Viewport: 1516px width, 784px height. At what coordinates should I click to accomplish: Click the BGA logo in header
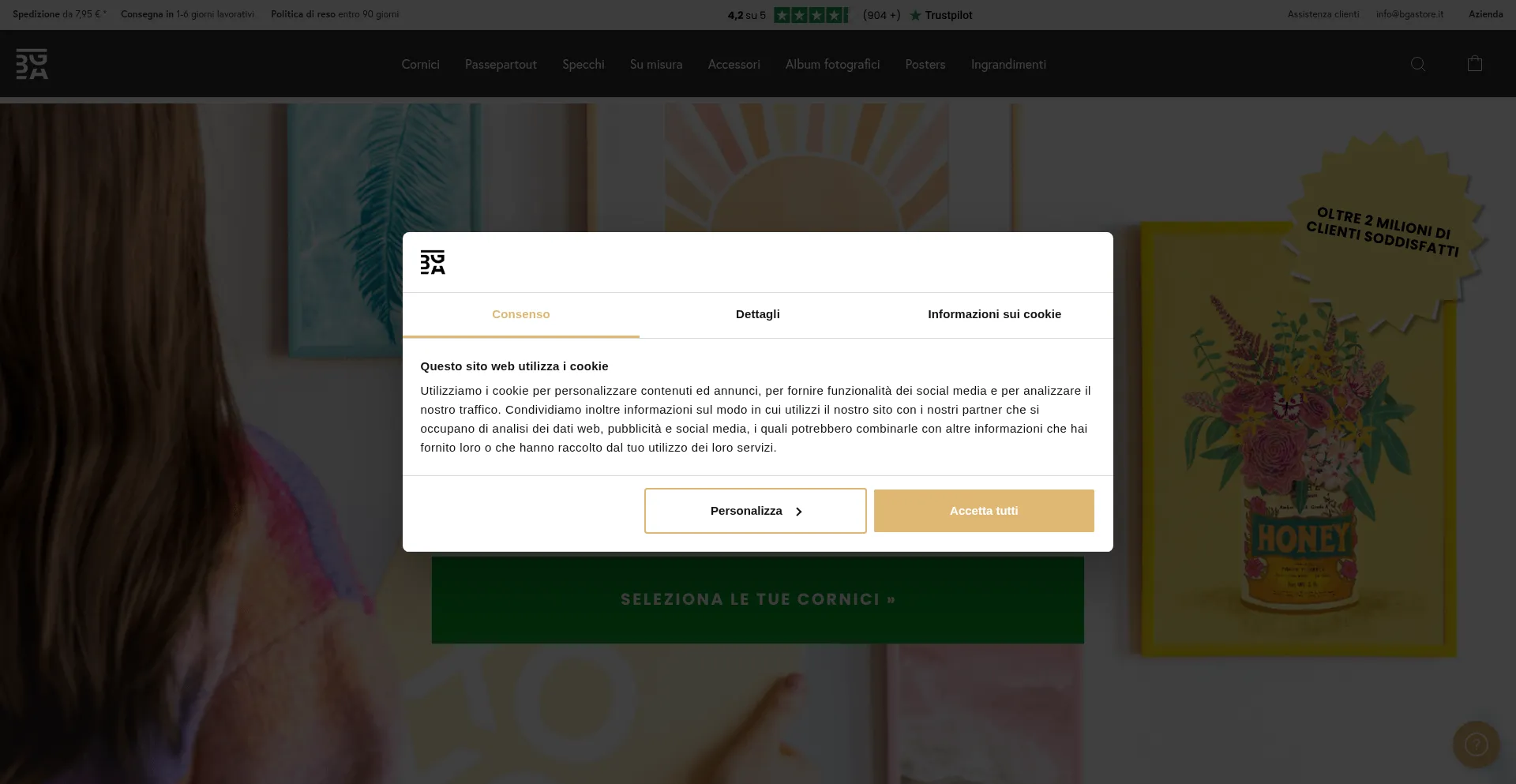[x=32, y=64]
